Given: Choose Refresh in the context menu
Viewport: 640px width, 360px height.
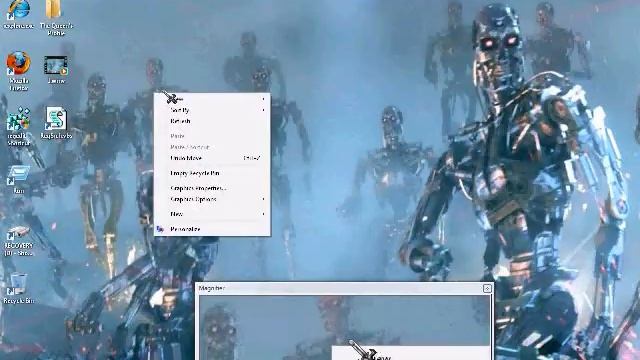Looking at the screenshot, I should [212, 121].
